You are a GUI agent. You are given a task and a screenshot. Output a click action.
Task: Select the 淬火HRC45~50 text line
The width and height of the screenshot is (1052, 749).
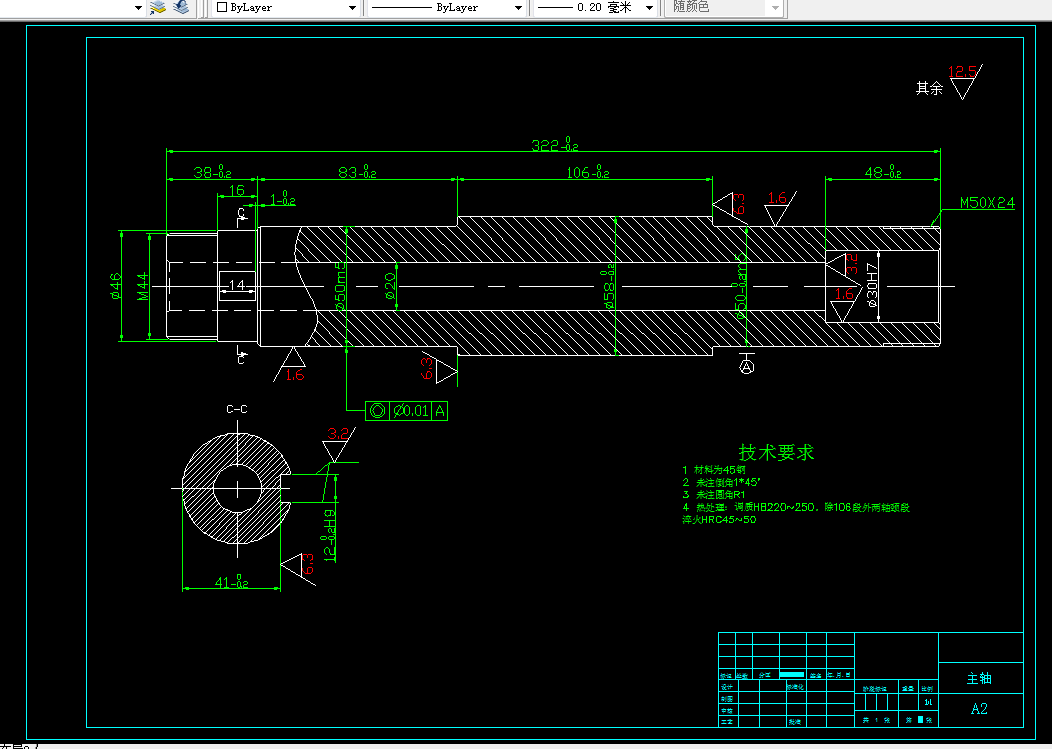719,519
